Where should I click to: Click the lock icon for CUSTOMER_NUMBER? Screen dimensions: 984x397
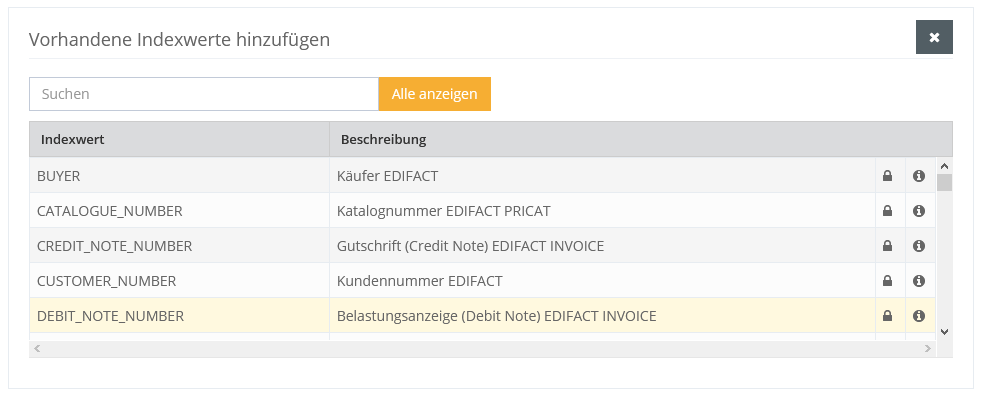[887, 281]
